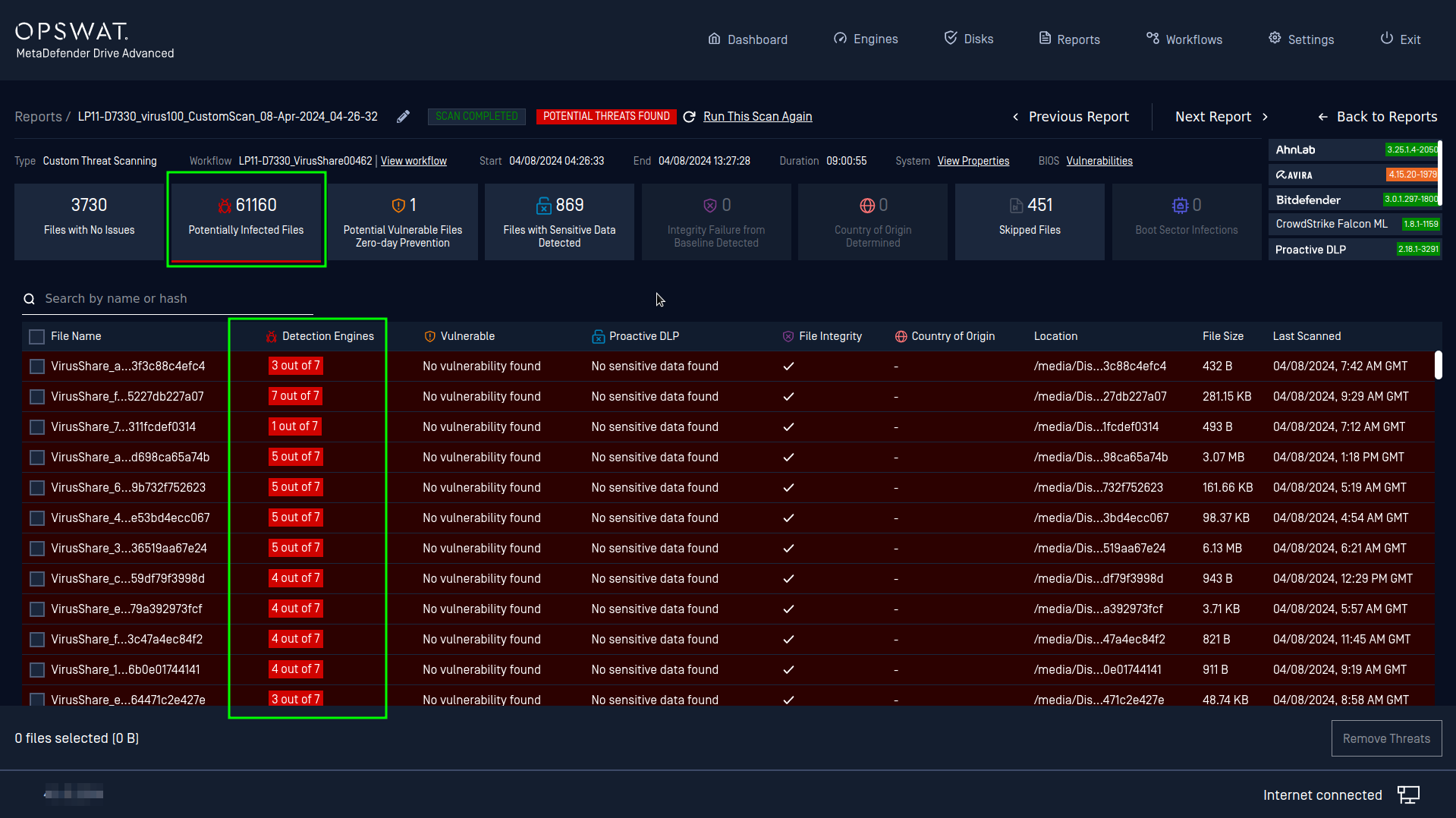Screen dimensions: 1456x818
Task: Click the Location column header
Action: [1055, 336]
